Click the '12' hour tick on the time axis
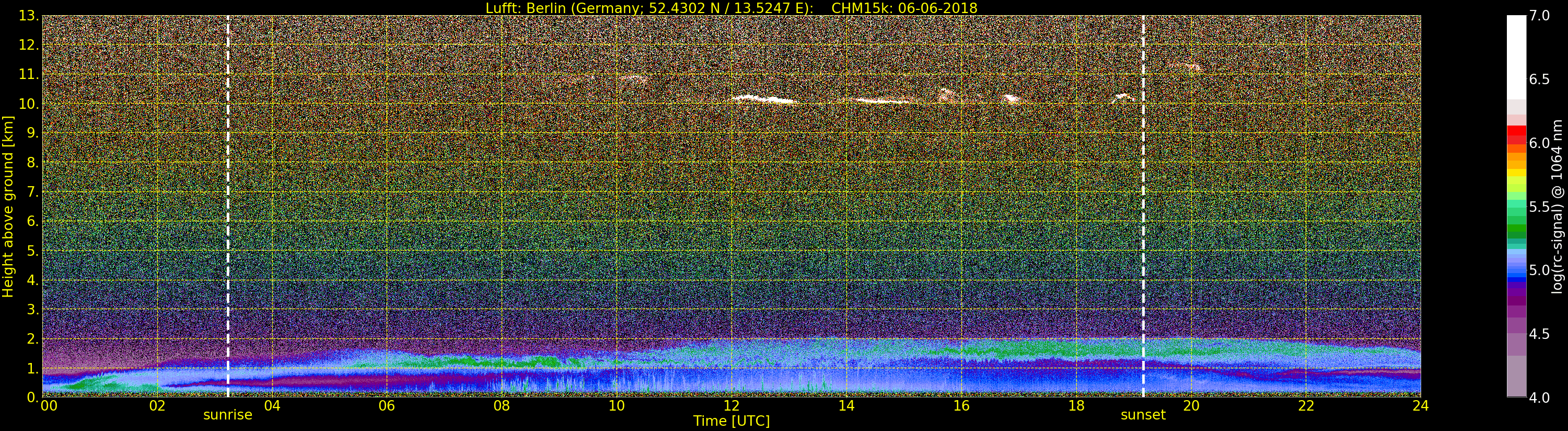The width and height of the screenshot is (1568, 431). [x=731, y=405]
